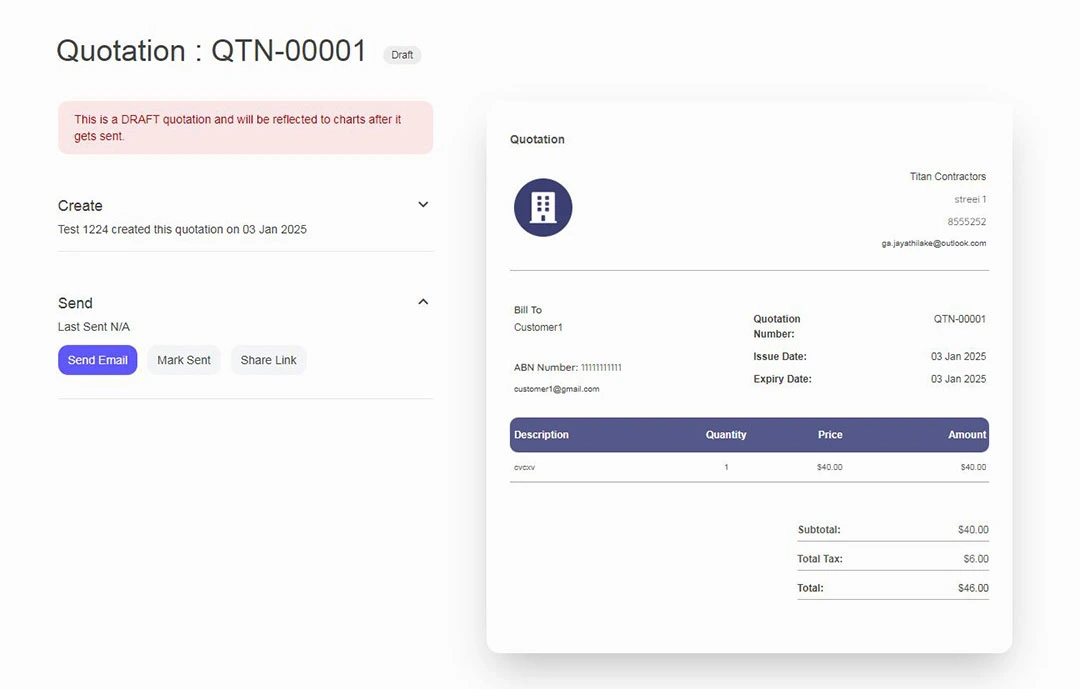This screenshot has width=1080, height=689.
Task: Click the Customer1 name under Bill To
Action: [538, 327]
